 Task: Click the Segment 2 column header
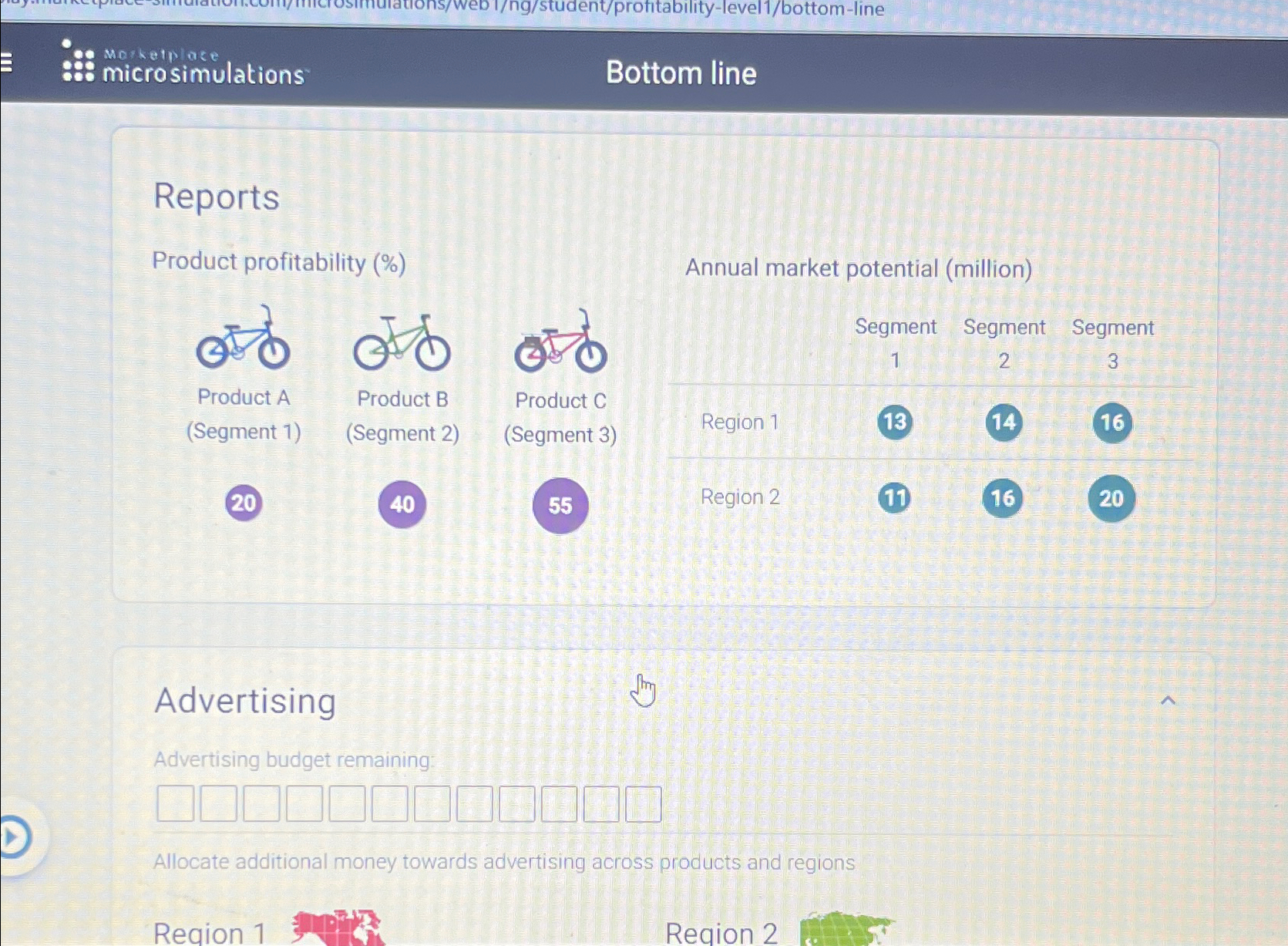[x=1004, y=344]
